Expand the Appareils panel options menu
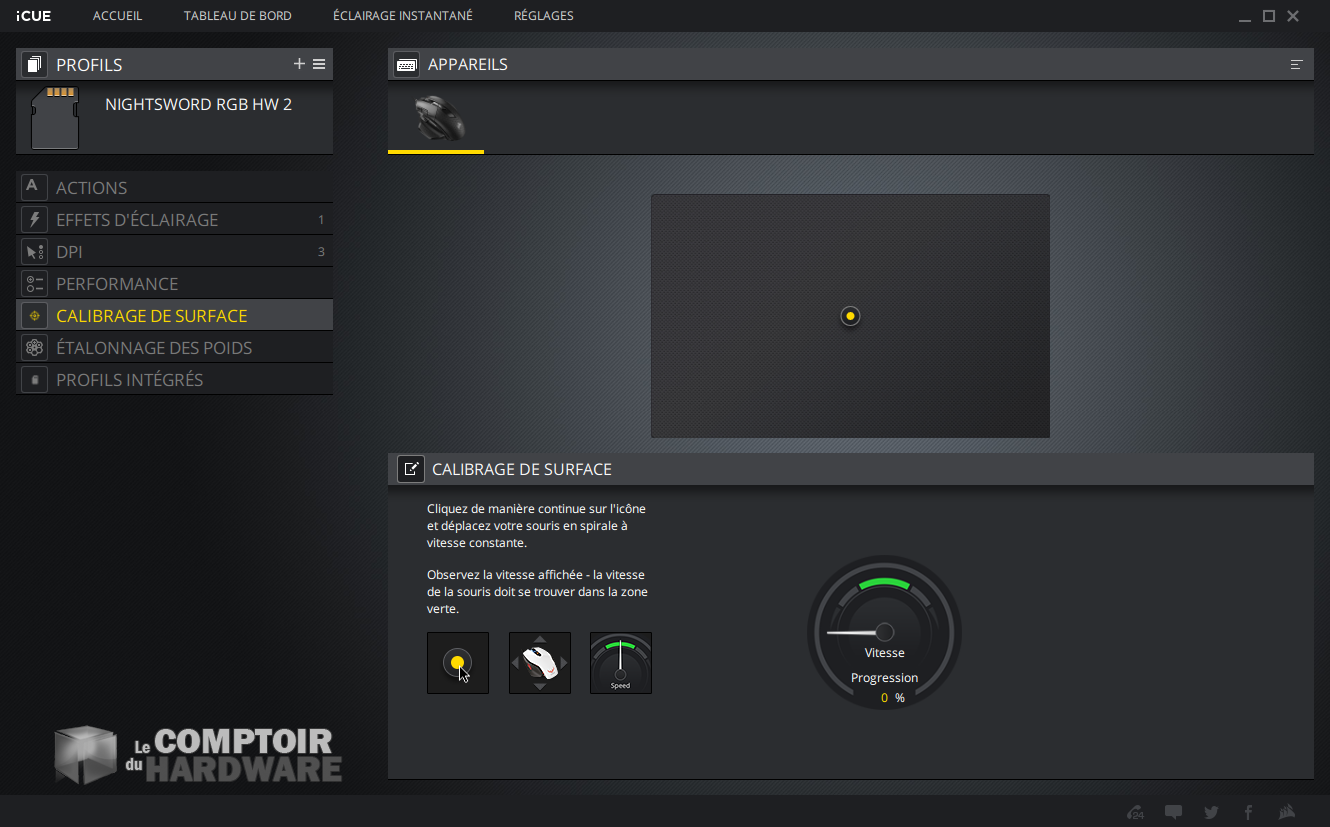This screenshot has width=1330, height=827. [1296, 65]
